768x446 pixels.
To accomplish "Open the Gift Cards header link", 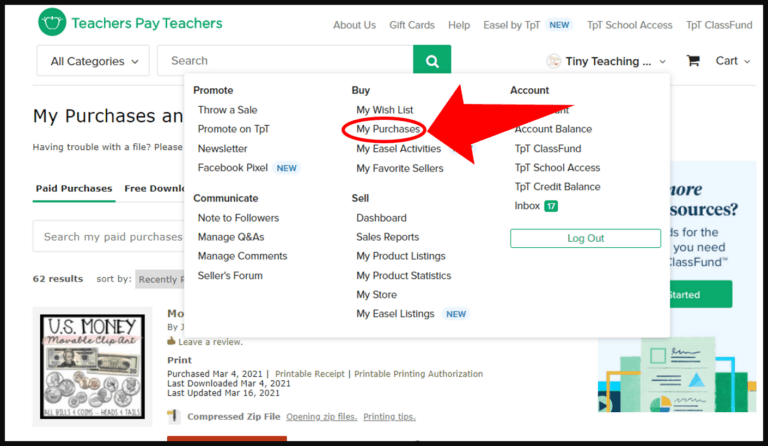I will tap(411, 25).
